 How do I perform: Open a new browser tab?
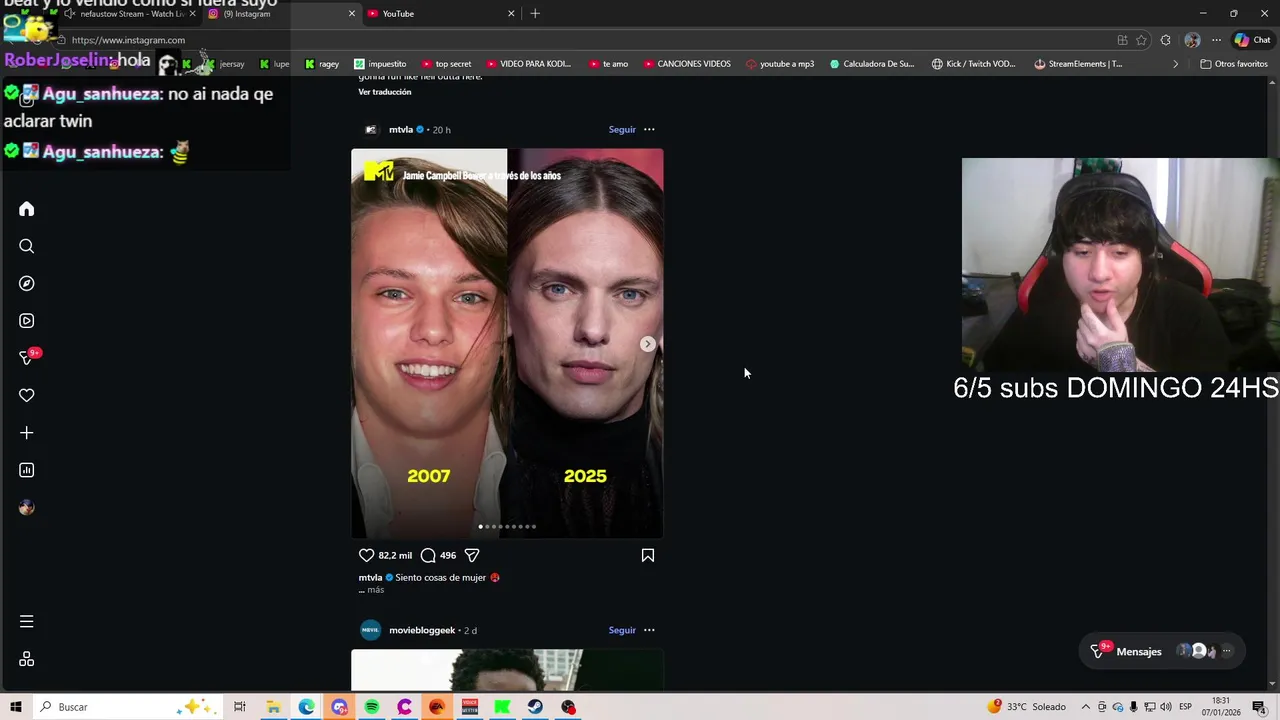[535, 14]
